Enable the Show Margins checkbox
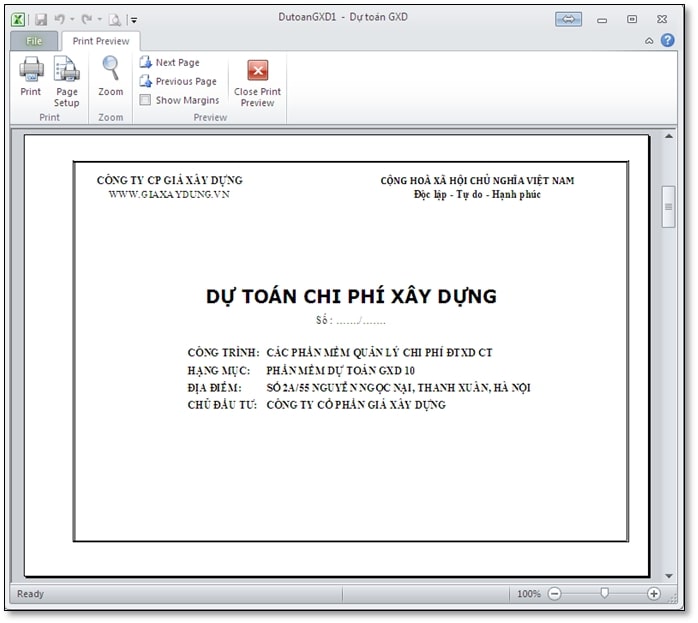698x623 pixels. click(x=146, y=100)
